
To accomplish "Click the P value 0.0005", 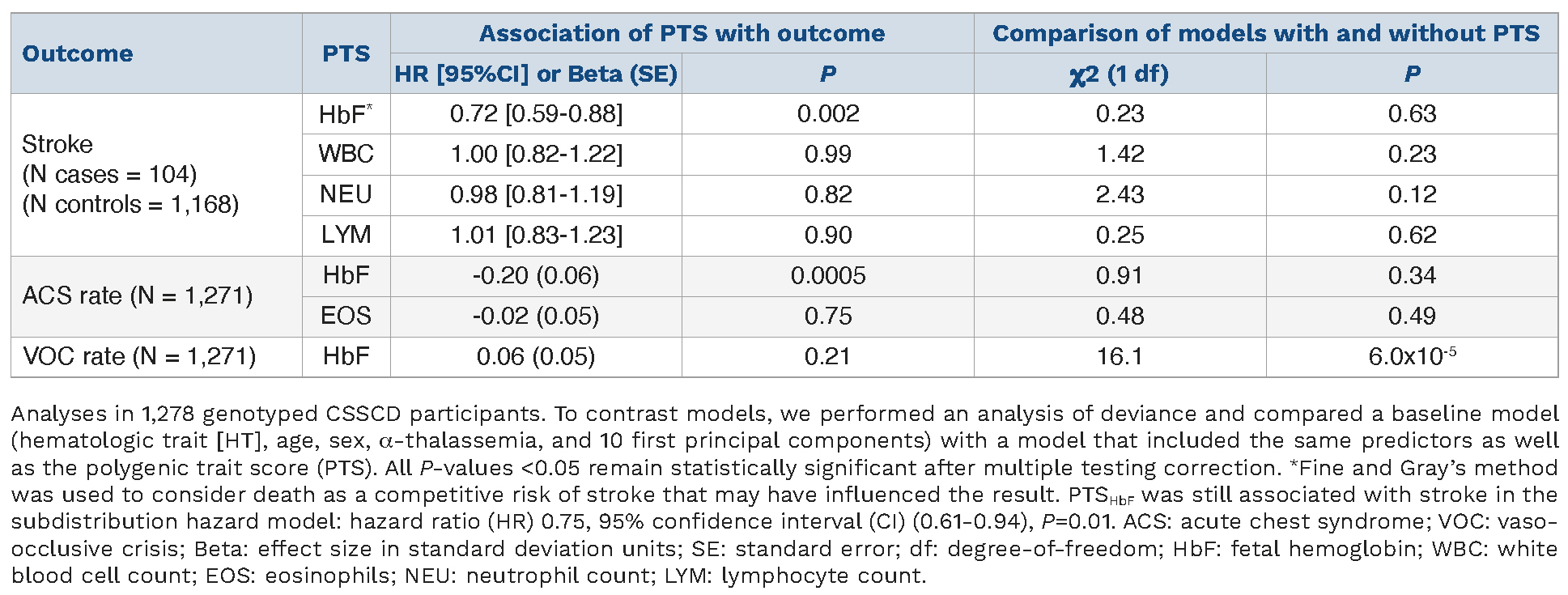I will 827,275.
